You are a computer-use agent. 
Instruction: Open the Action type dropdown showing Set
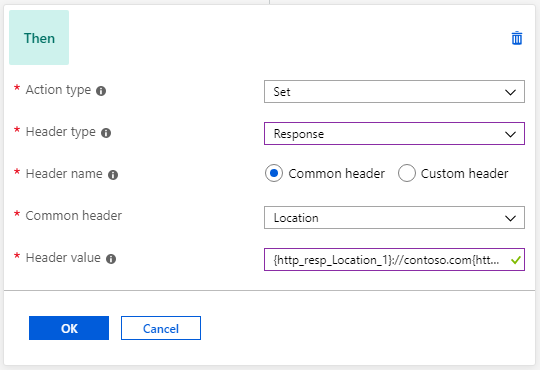click(394, 92)
